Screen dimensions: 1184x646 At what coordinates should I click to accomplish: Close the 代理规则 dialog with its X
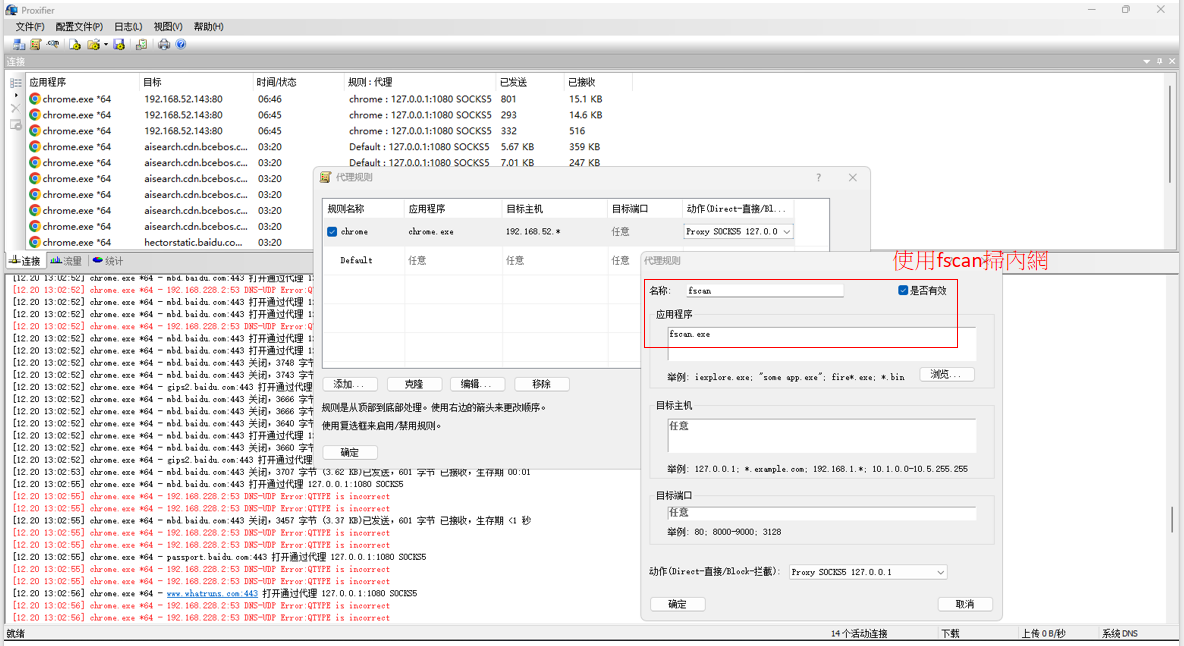[x=853, y=177]
